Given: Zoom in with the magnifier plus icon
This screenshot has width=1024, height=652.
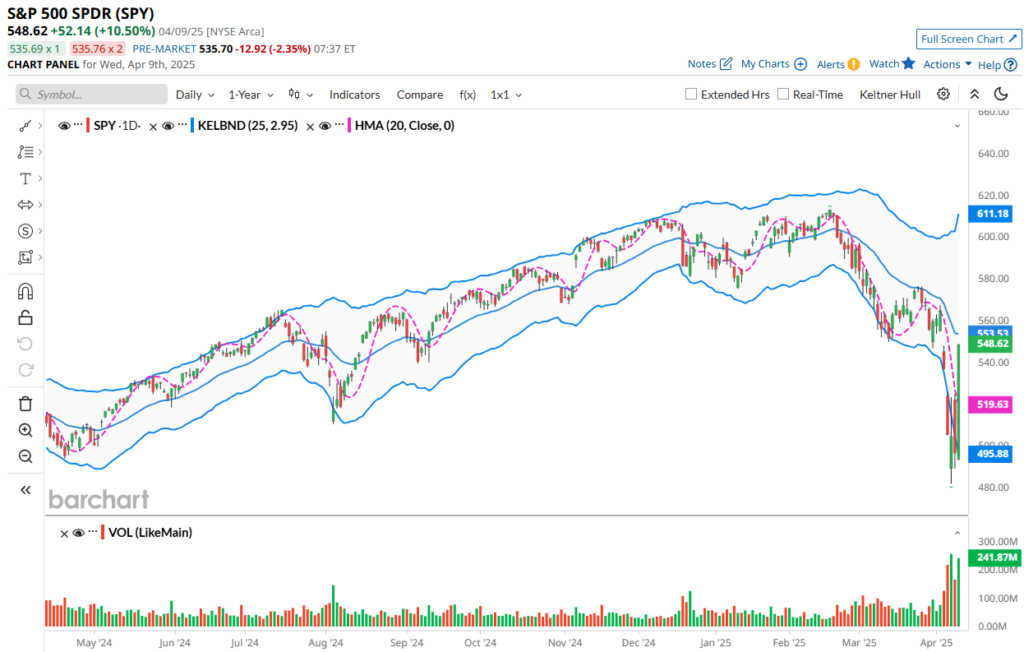Looking at the screenshot, I should (x=25, y=430).
